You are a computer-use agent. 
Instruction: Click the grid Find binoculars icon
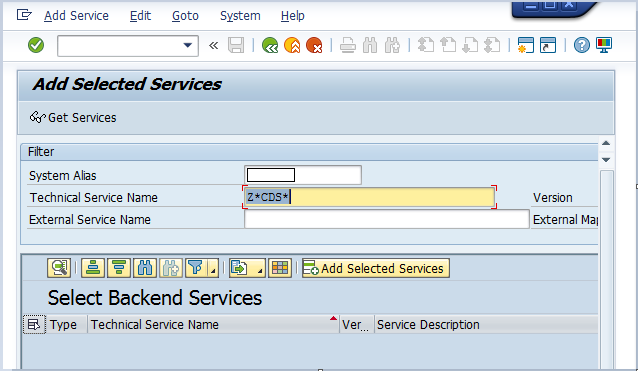145,268
